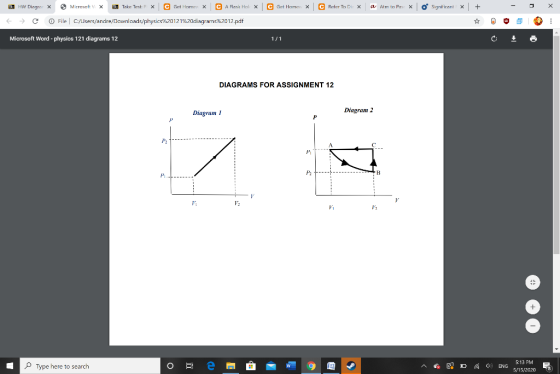Reload the current page
This screenshot has width=560, height=374.
(35, 21)
